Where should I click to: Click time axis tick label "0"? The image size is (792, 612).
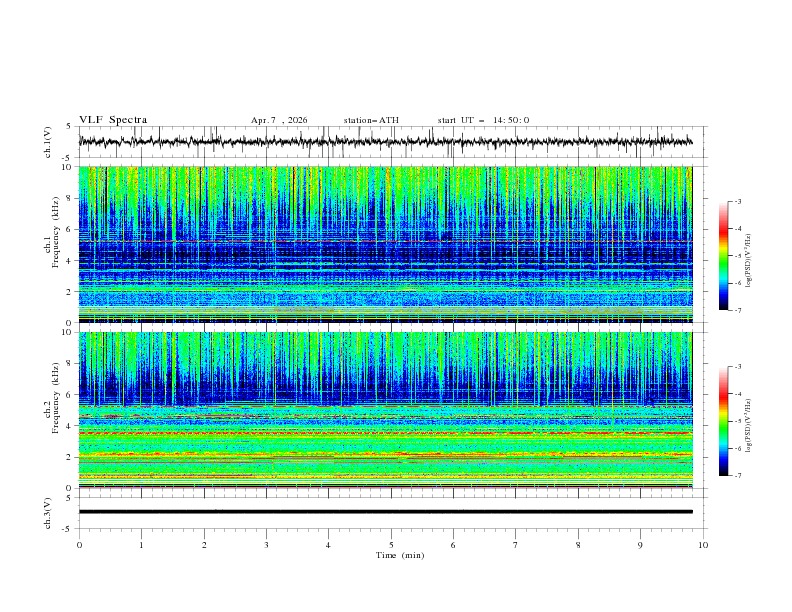point(79,545)
